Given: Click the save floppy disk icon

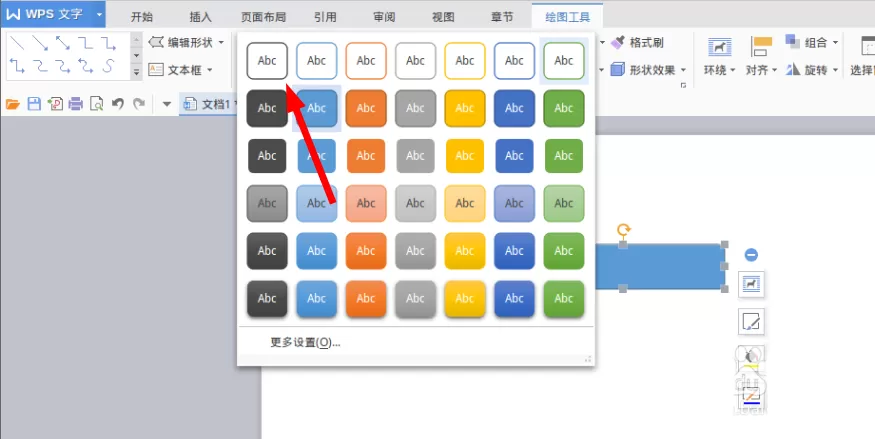Looking at the screenshot, I should point(34,104).
